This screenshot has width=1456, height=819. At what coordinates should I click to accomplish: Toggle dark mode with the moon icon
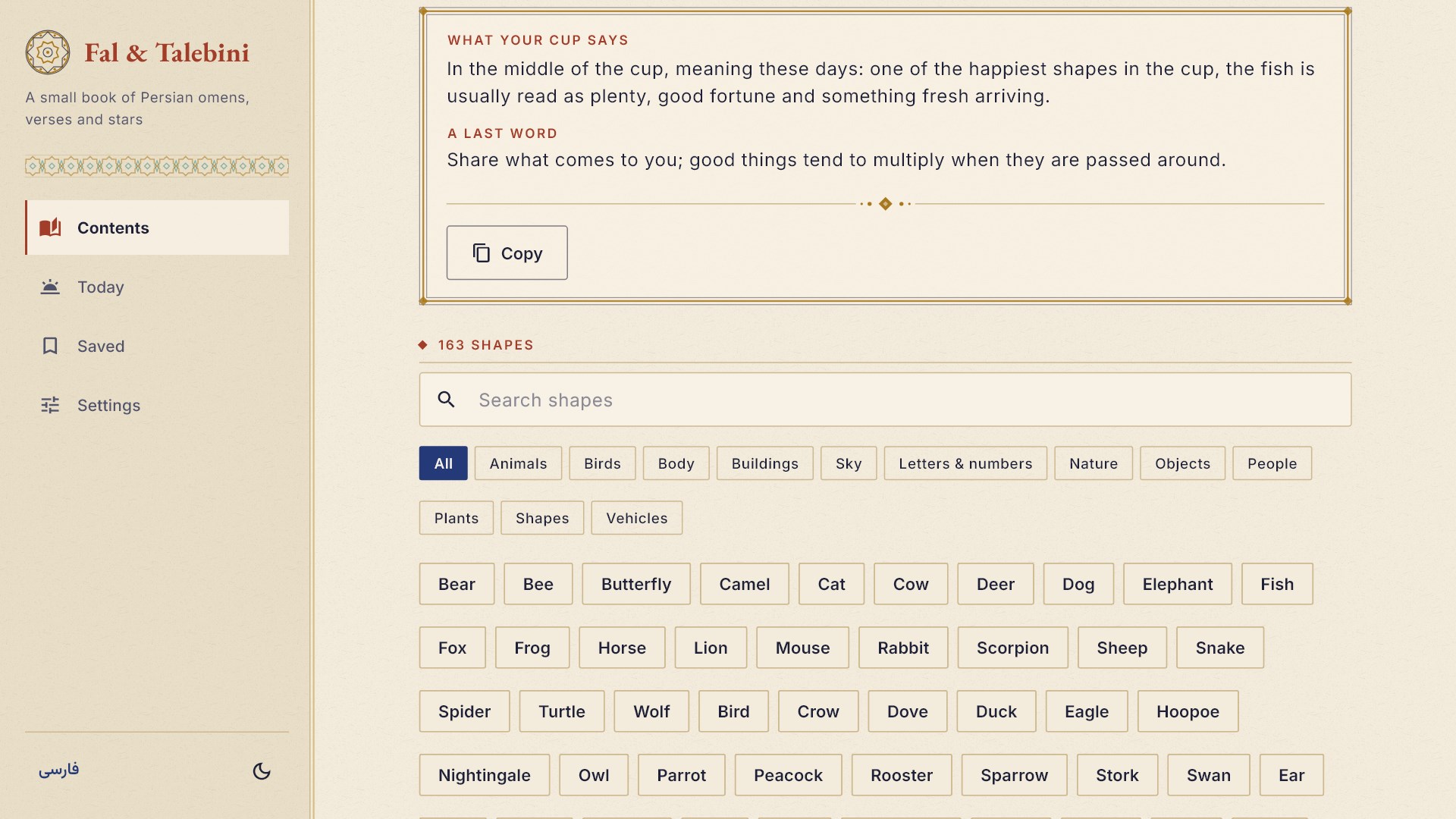click(262, 771)
